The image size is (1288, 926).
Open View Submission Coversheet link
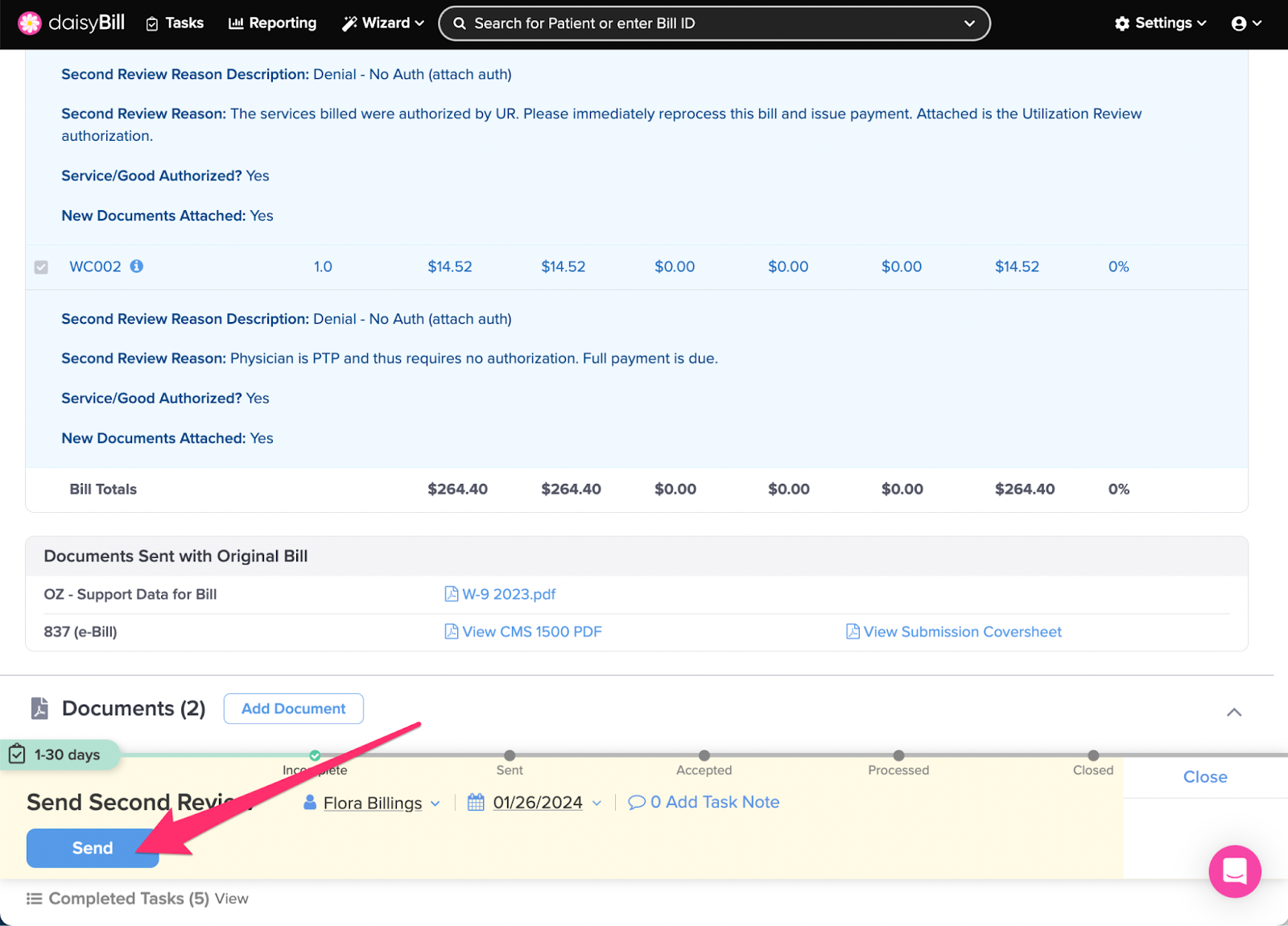962,632
